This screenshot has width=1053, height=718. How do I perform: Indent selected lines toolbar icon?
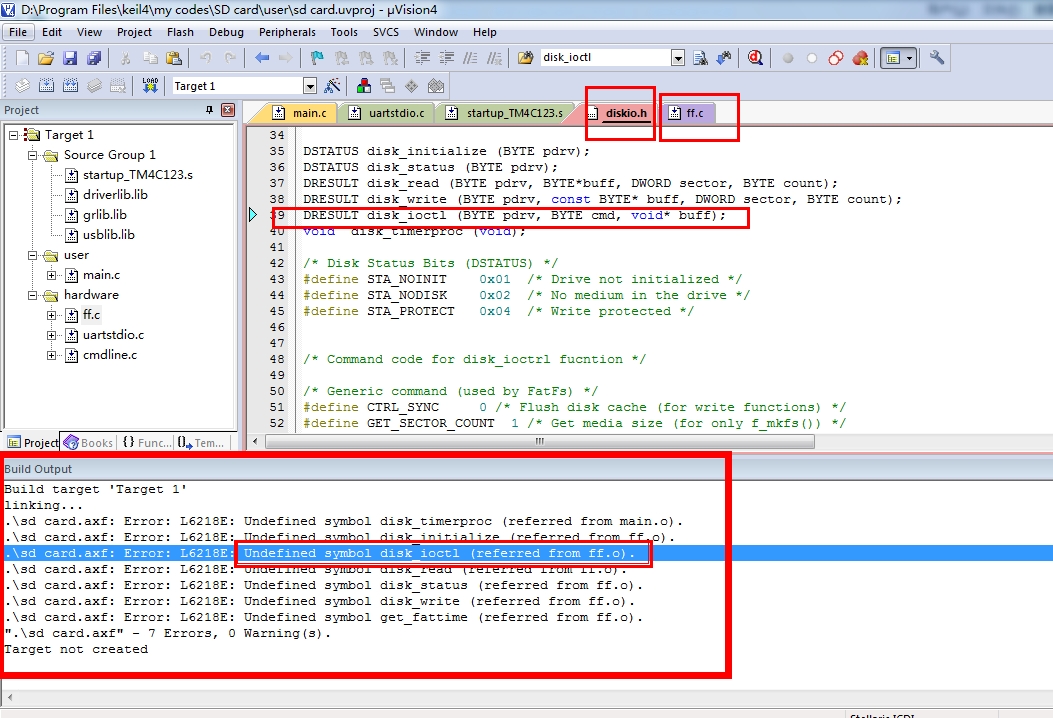[422, 58]
